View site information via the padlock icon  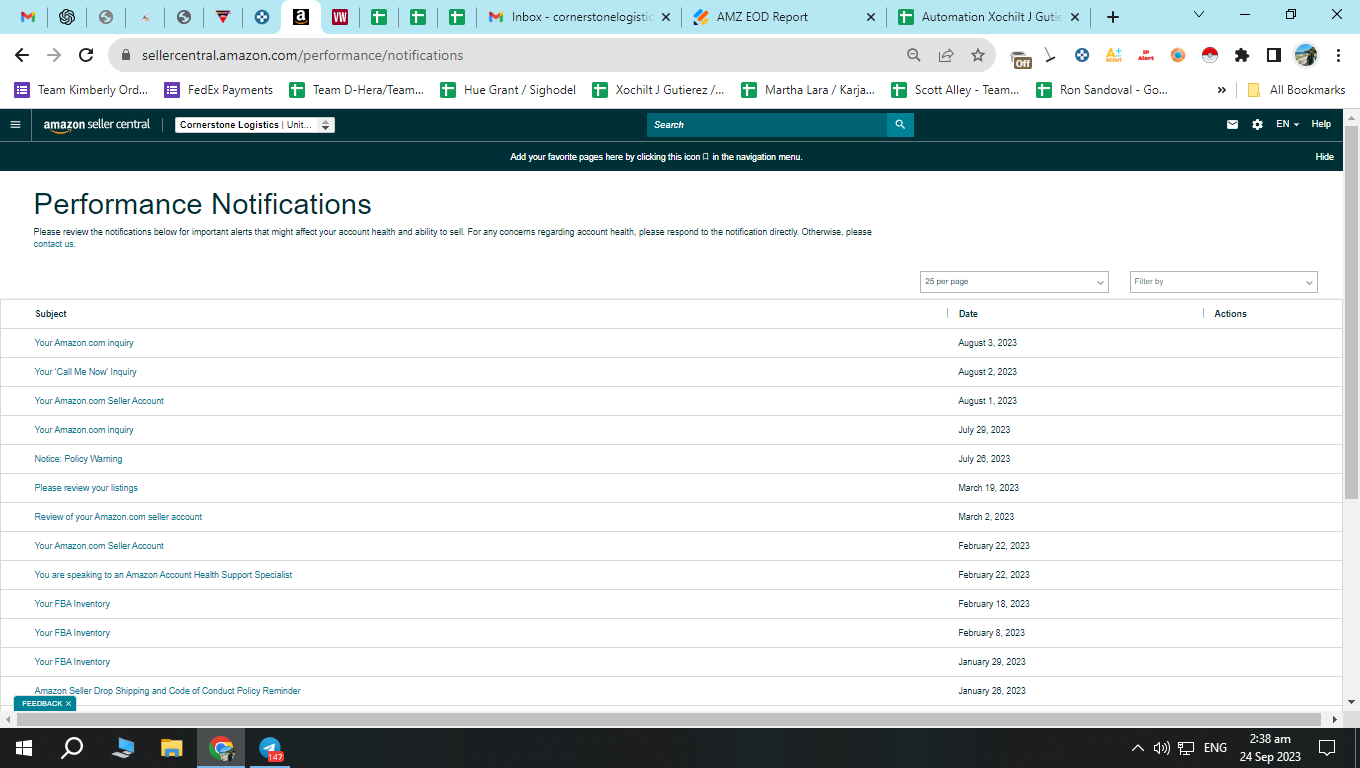coord(126,55)
